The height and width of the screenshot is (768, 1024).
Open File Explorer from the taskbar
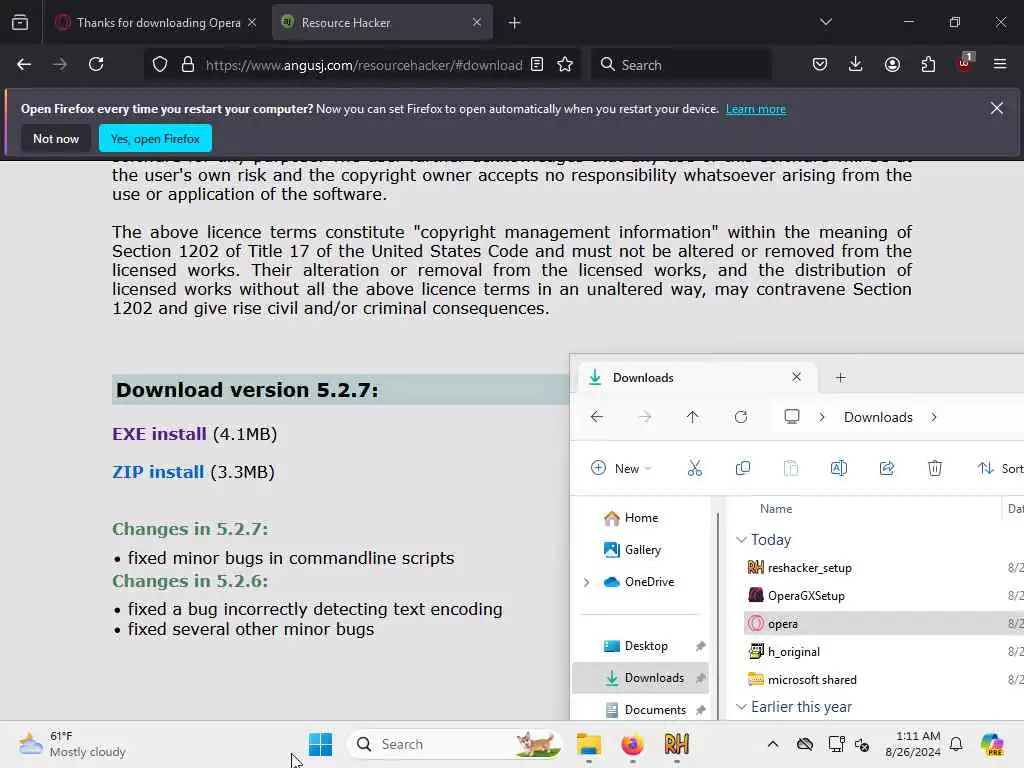[x=588, y=744]
